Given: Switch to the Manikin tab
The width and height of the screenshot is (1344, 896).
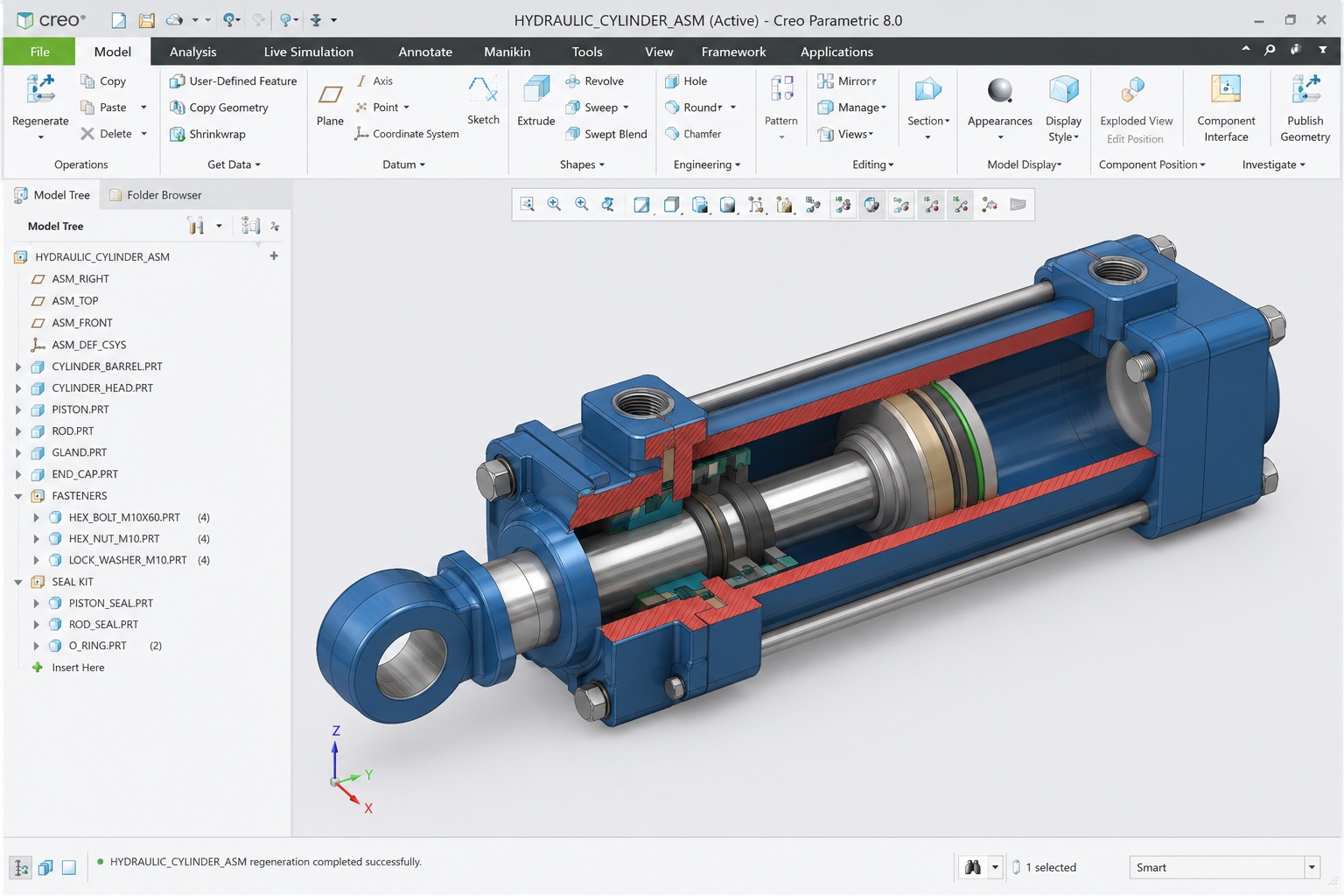Looking at the screenshot, I should tap(507, 52).
